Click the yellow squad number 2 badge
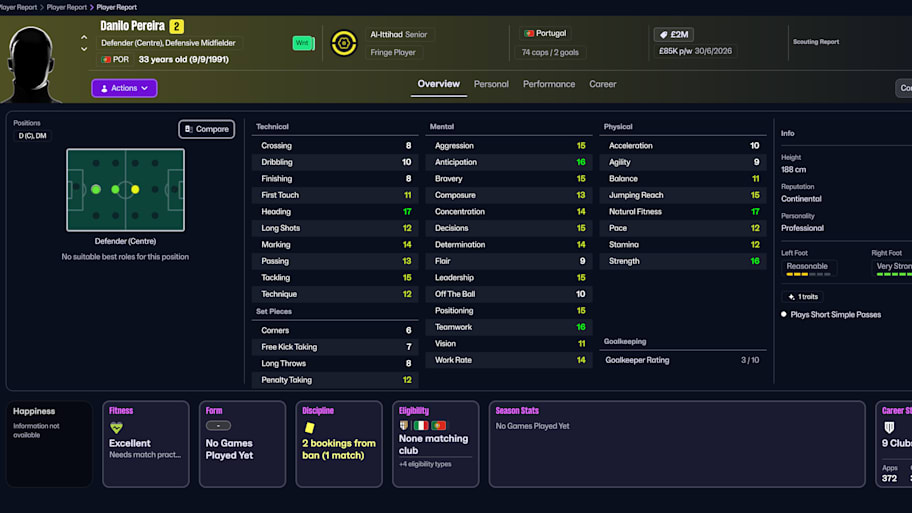The height and width of the screenshot is (513, 912). tap(176, 26)
